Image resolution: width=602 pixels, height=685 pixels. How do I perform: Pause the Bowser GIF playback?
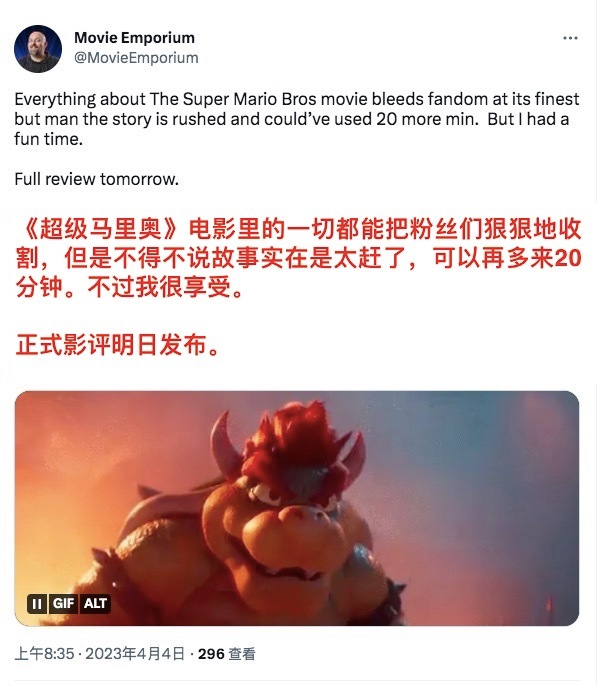tap(37, 604)
